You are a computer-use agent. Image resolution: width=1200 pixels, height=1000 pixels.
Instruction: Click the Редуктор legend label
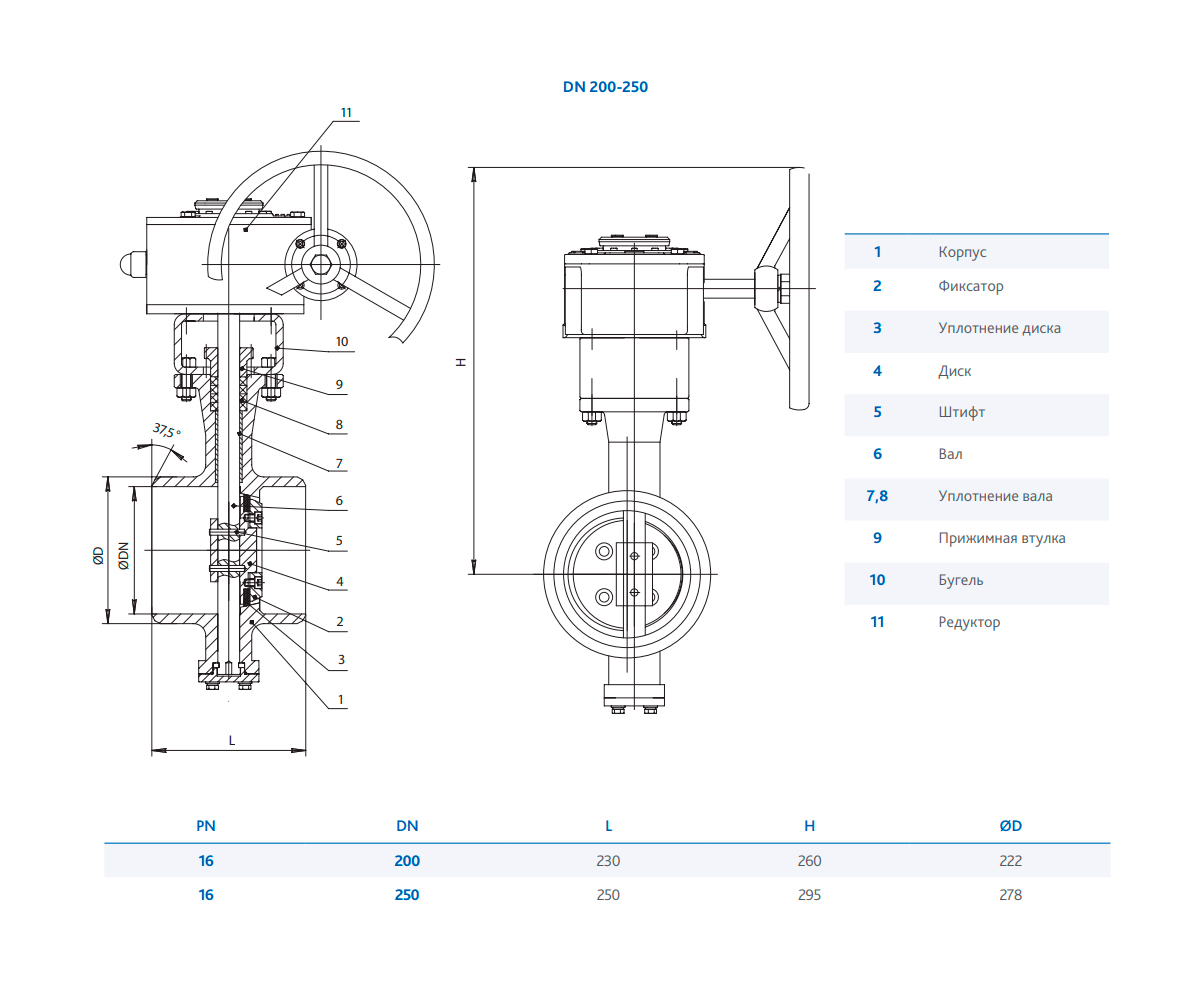pos(968,622)
